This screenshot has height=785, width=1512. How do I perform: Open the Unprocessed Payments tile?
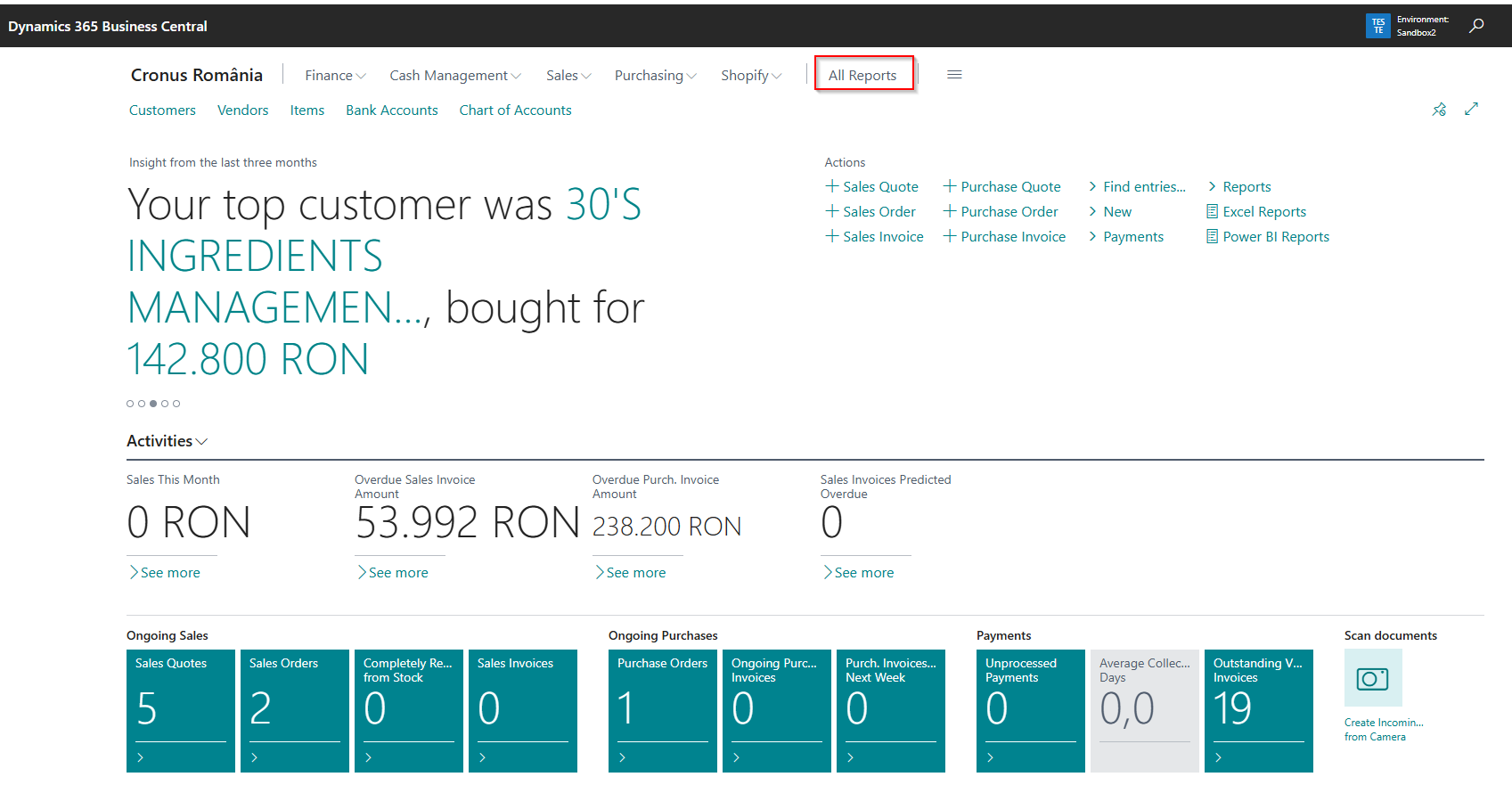pyautogui.click(x=1031, y=711)
